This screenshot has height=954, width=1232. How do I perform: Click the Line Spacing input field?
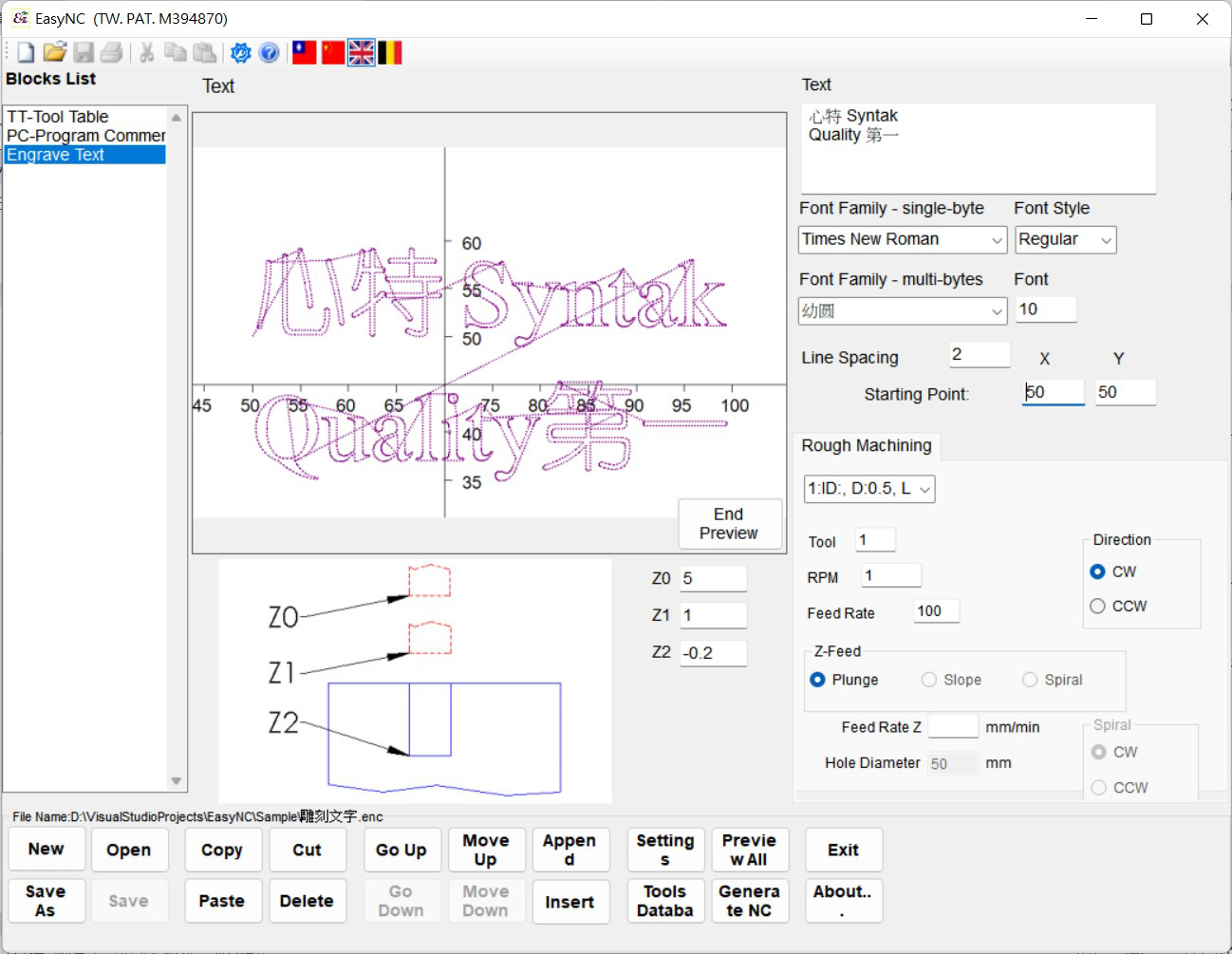[980, 355]
